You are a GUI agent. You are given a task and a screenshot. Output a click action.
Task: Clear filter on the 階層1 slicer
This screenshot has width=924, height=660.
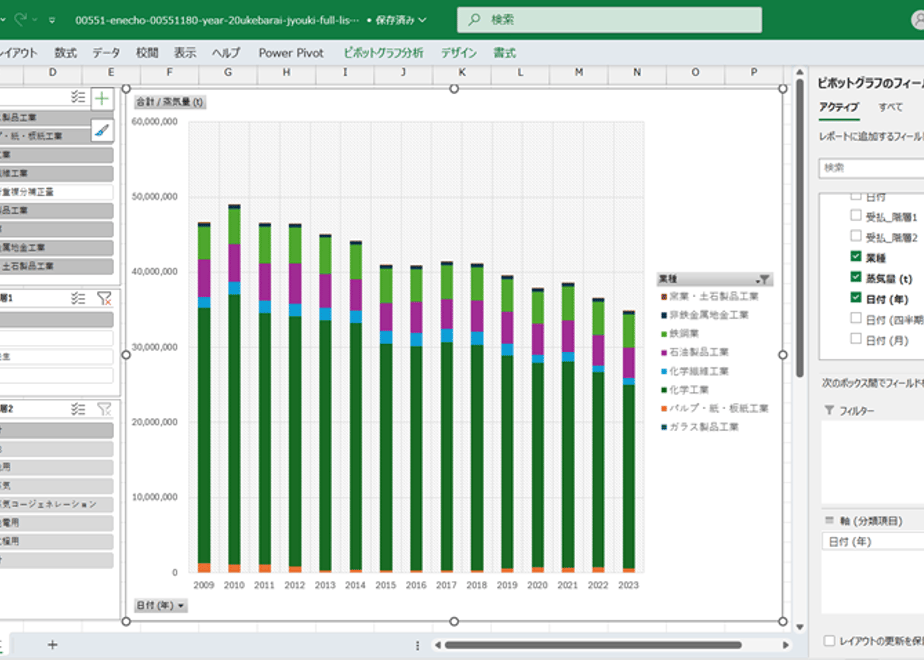pos(103,298)
